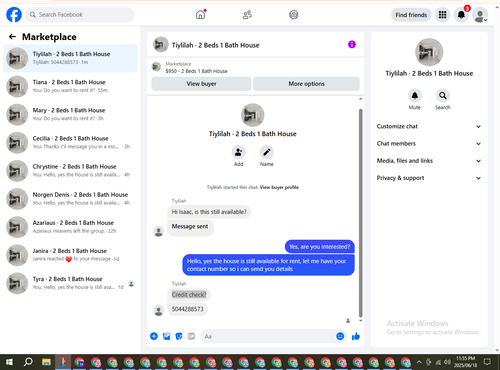This screenshot has height=370, width=500.
Task: Open the Windows Start button
Action: tap(9, 362)
